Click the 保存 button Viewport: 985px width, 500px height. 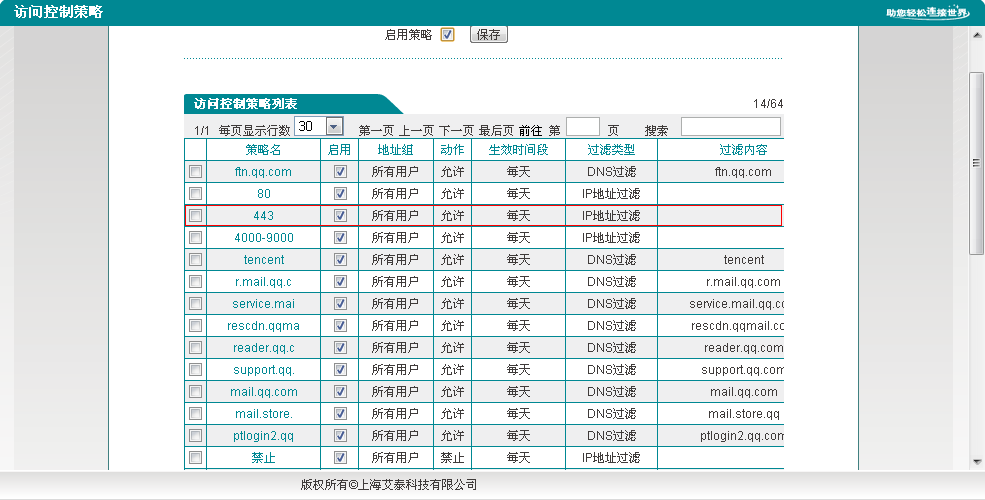tap(488, 35)
